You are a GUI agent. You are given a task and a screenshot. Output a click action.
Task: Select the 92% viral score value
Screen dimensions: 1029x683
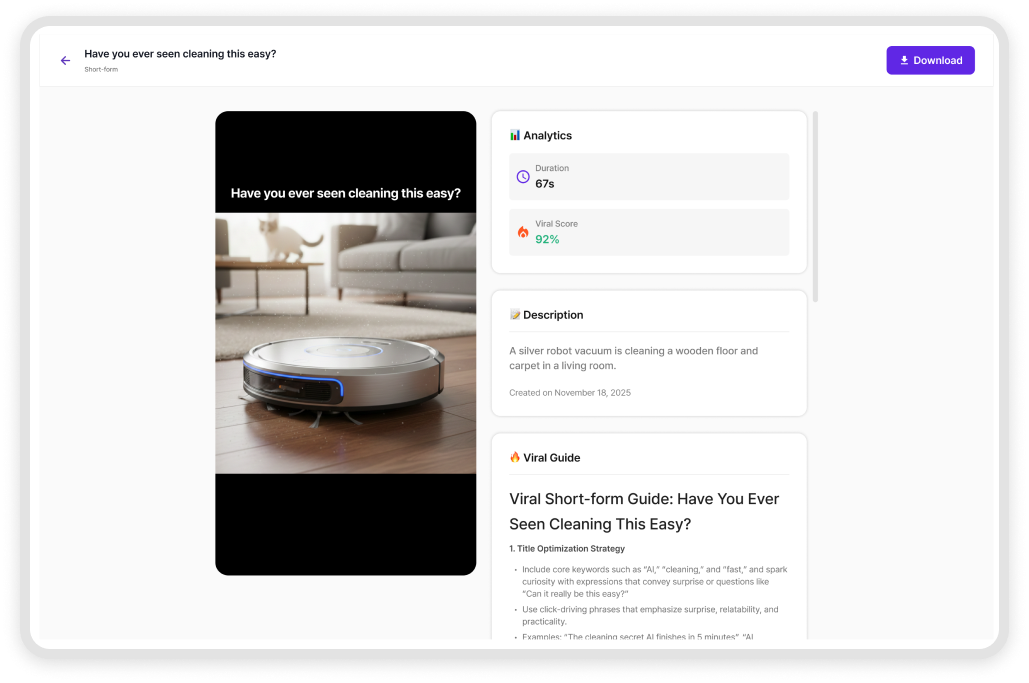pyautogui.click(x=547, y=240)
